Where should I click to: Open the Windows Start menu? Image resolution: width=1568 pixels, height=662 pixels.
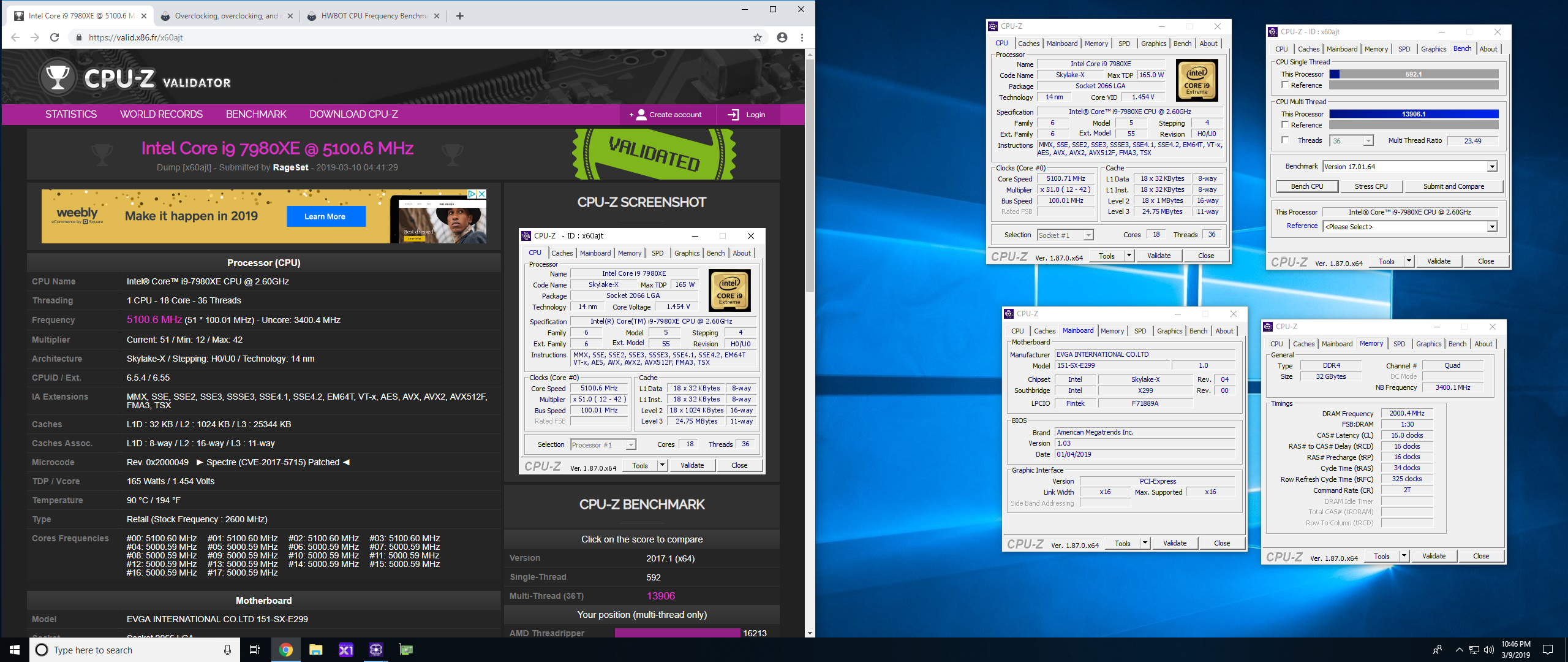tap(15, 650)
